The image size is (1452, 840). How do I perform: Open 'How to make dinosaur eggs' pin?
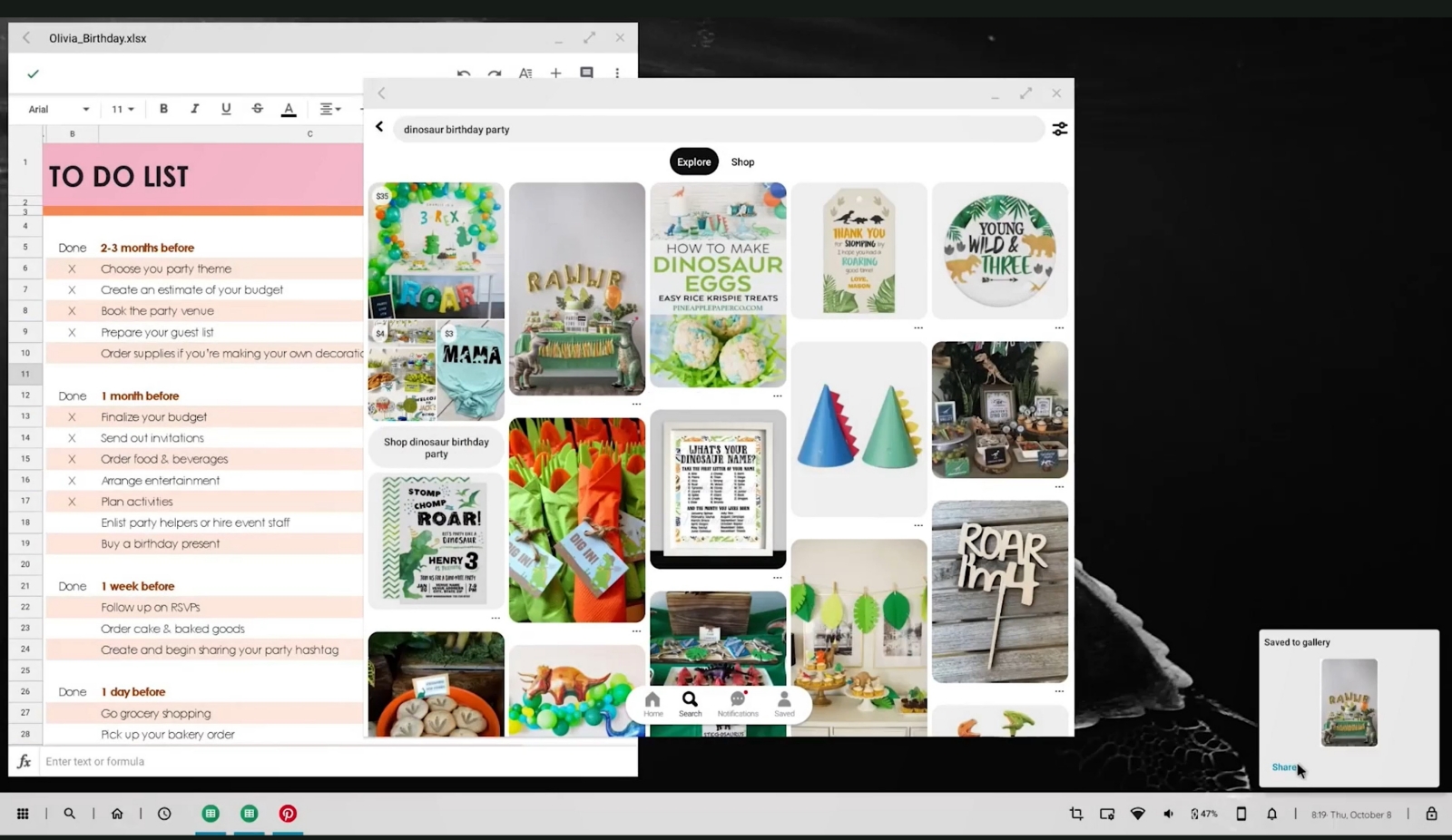pyautogui.click(x=718, y=285)
